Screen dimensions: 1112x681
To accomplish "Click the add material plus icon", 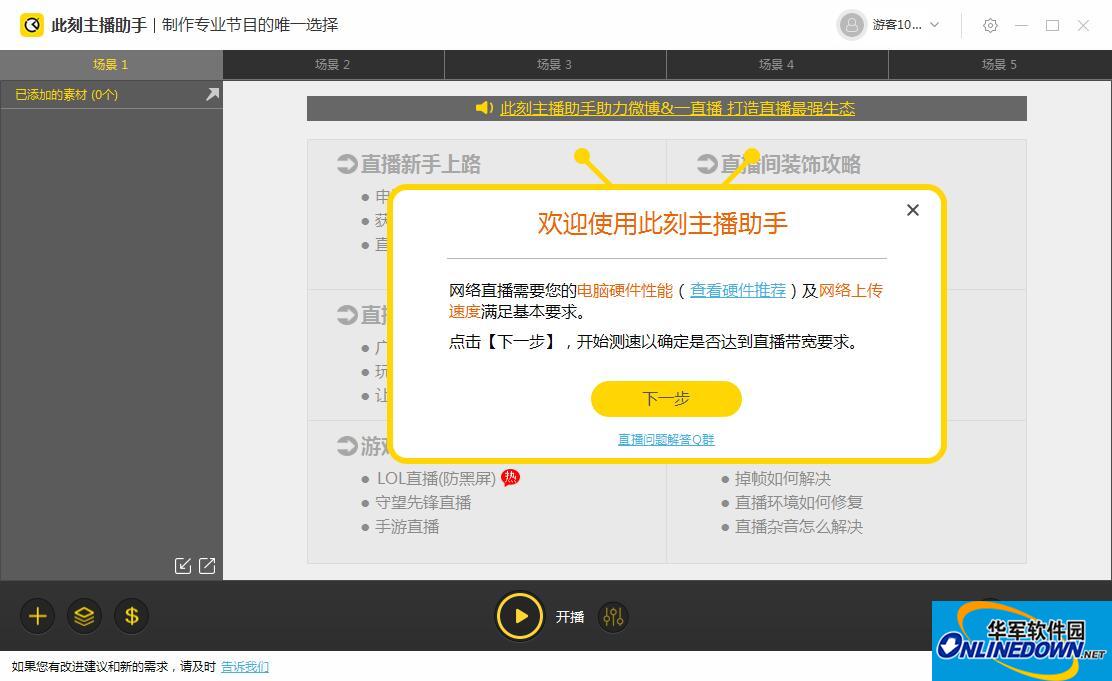I will tap(38, 616).
